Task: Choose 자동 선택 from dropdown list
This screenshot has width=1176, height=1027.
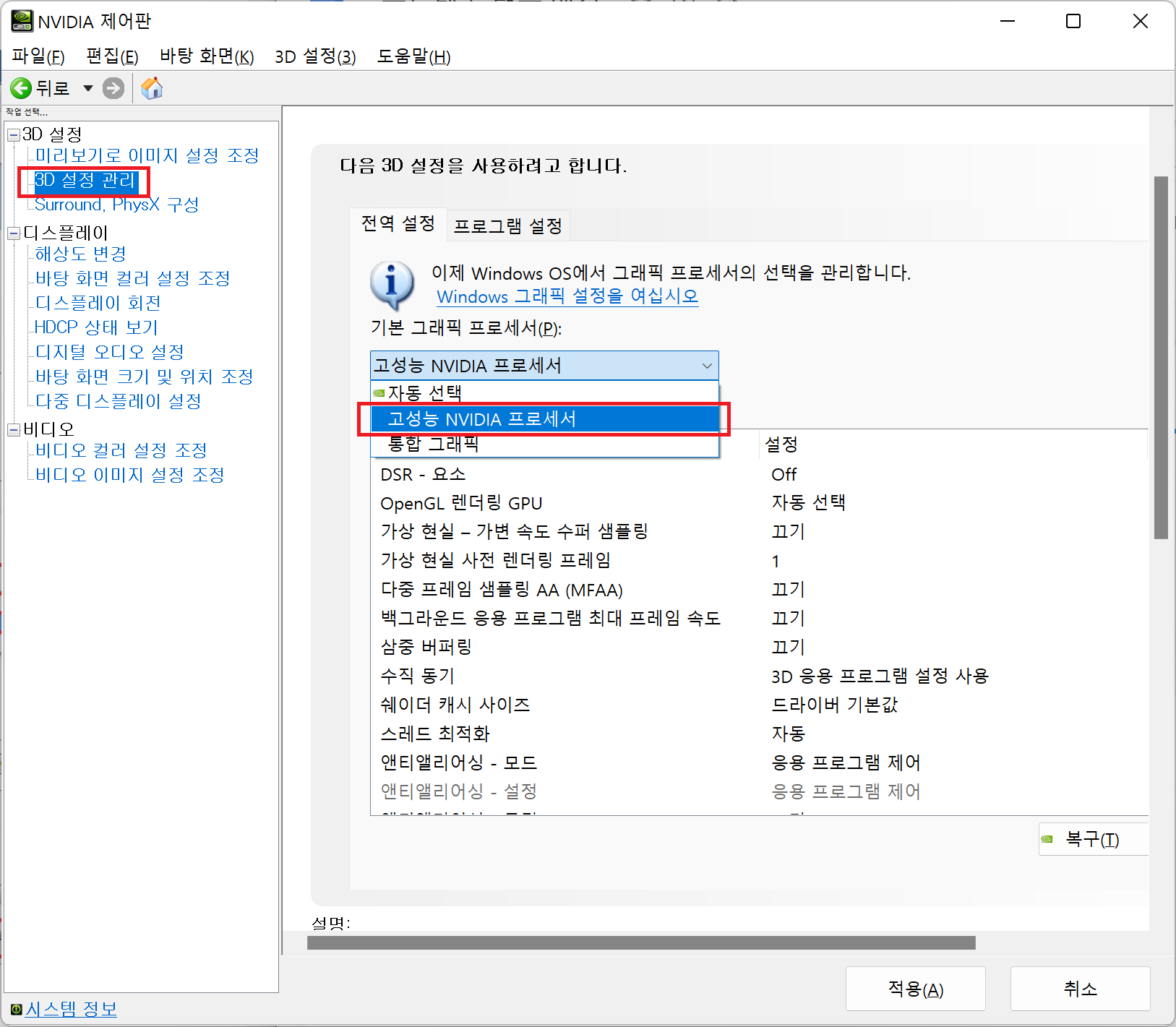Action: 544,393
